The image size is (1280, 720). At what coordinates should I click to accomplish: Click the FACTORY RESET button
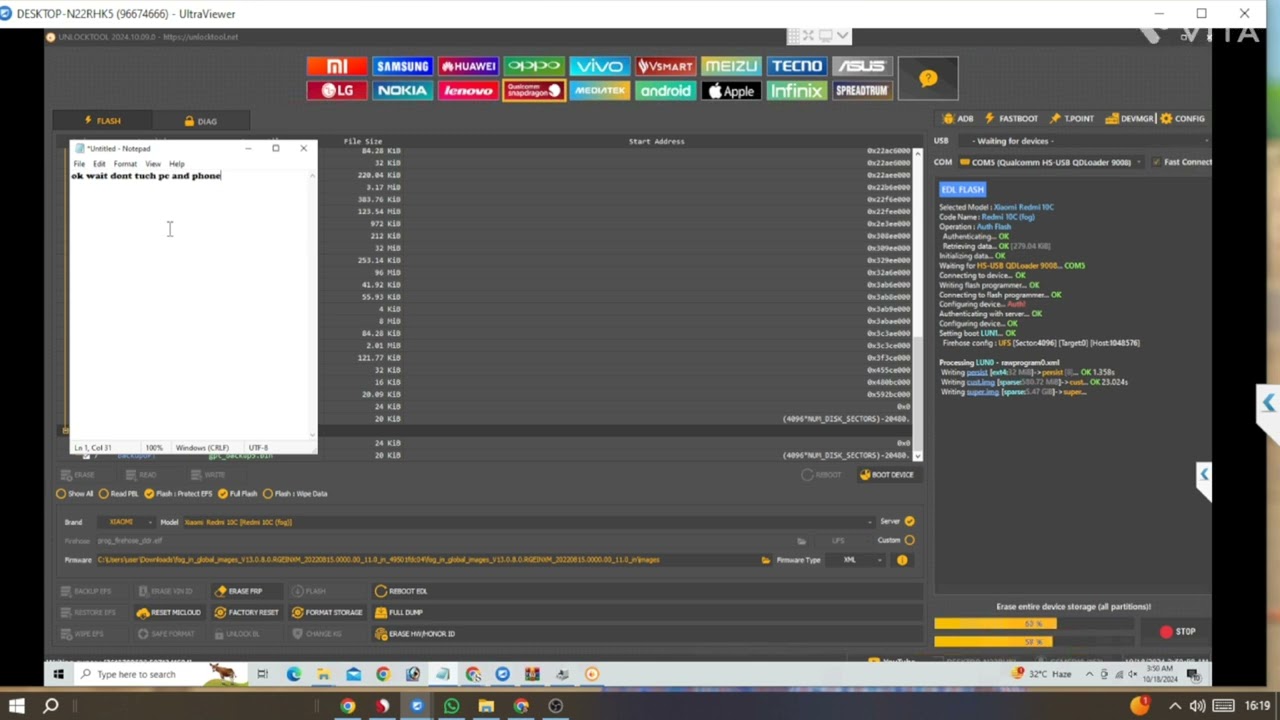coord(246,613)
